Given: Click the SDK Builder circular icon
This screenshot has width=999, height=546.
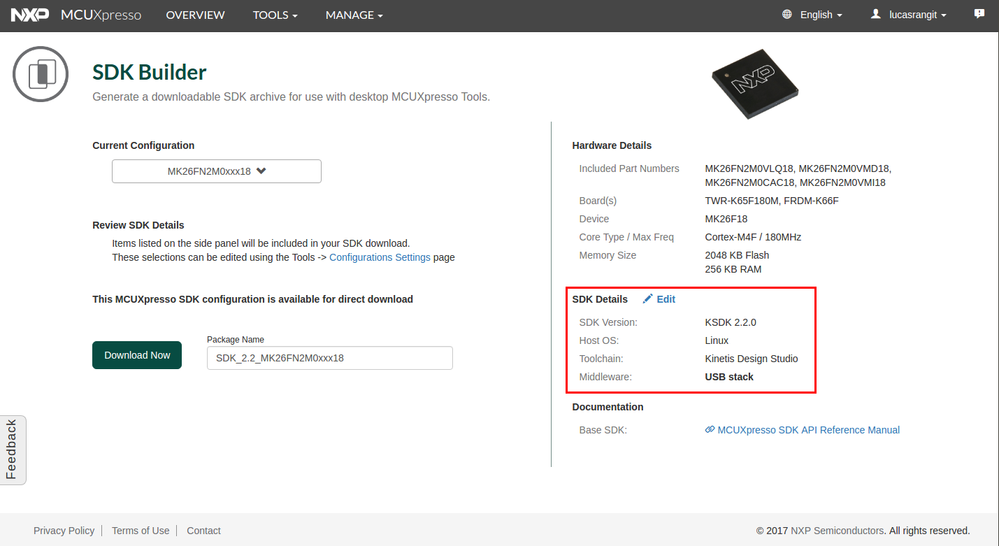Looking at the screenshot, I should click(40, 74).
